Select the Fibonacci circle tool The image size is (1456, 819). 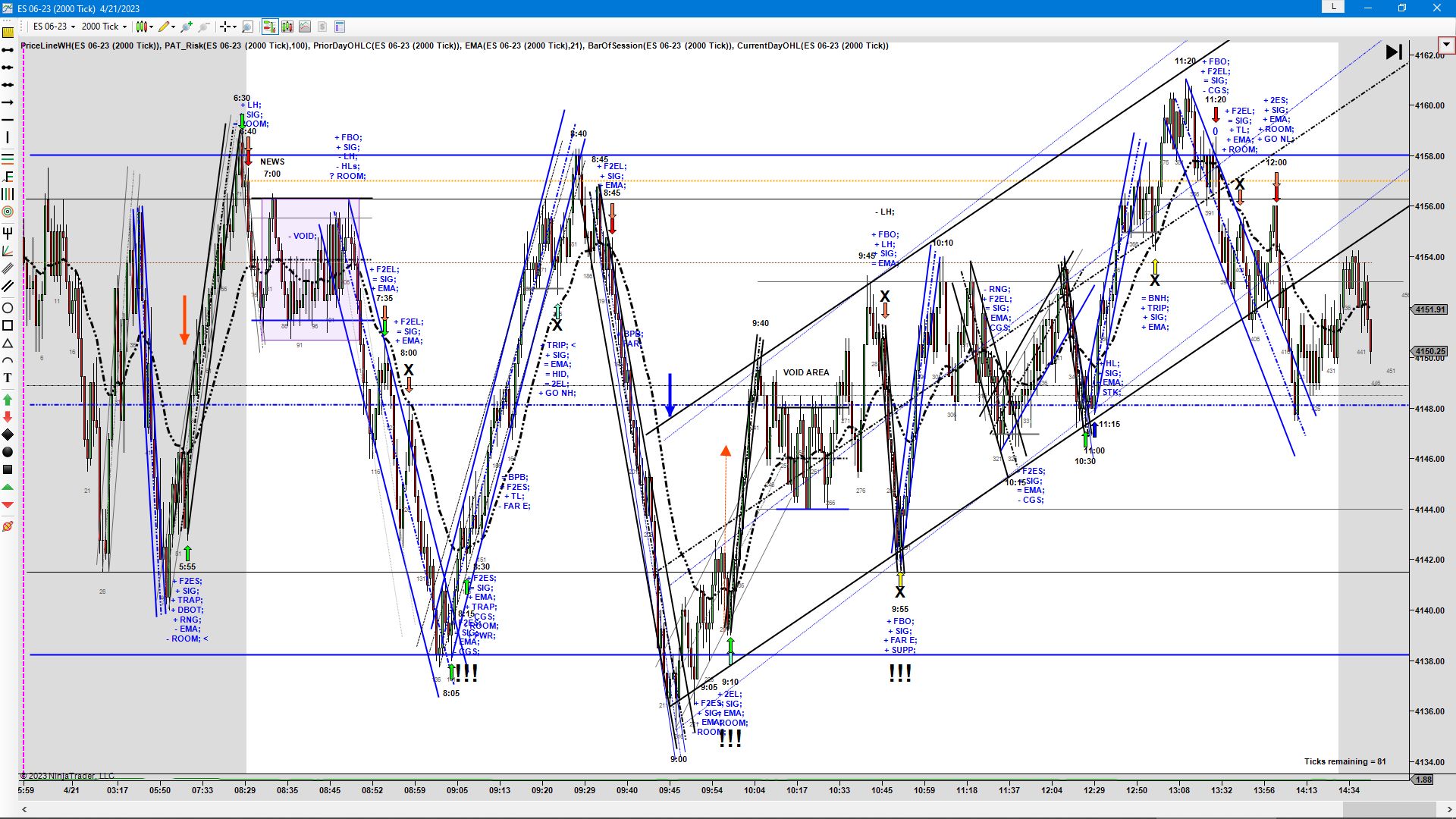(x=8, y=212)
